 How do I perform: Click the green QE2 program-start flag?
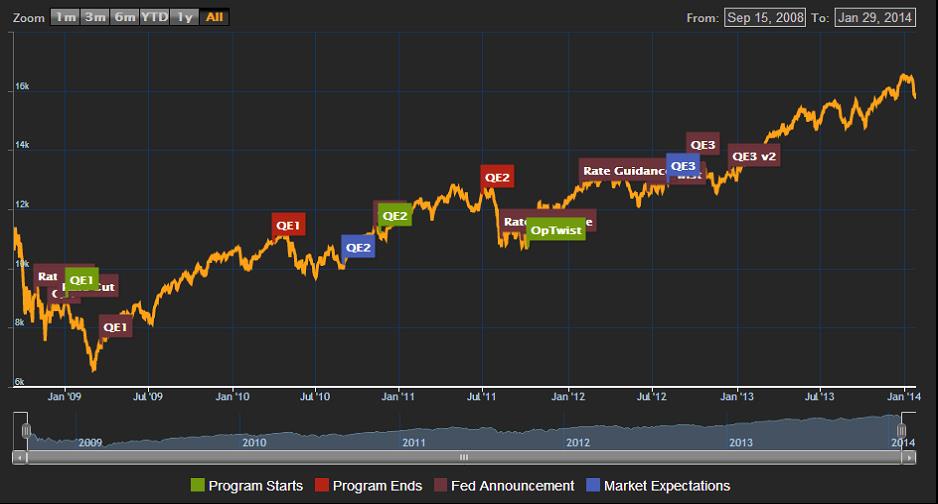(x=395, y=215)
